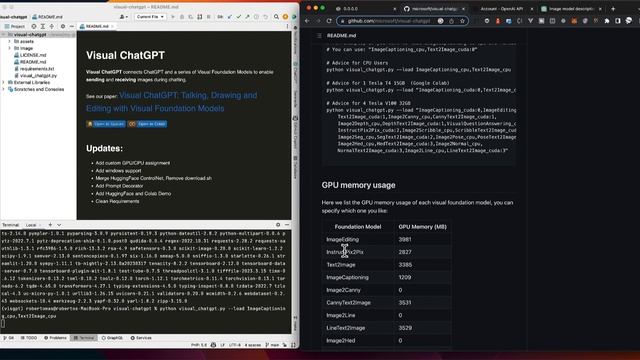Click the debug bug icon in IDE toolbar
640x360 pixels.
click(x=182, y=17)
